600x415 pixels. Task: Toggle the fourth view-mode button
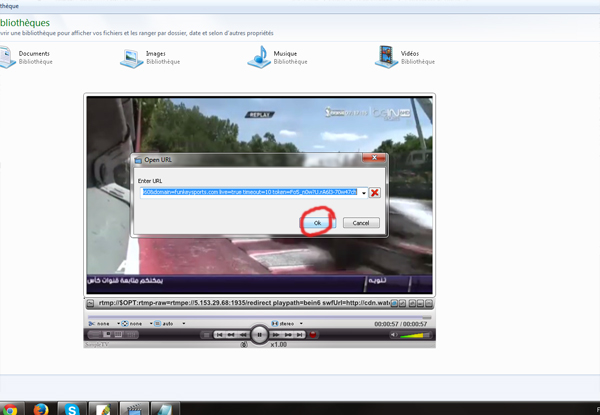click(130, 335)
